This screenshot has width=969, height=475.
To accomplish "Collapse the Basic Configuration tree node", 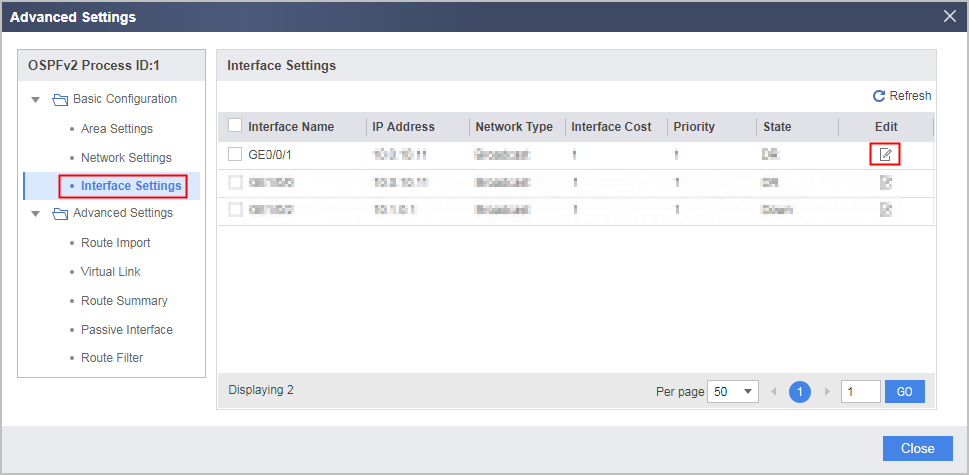I will (36, 99).
